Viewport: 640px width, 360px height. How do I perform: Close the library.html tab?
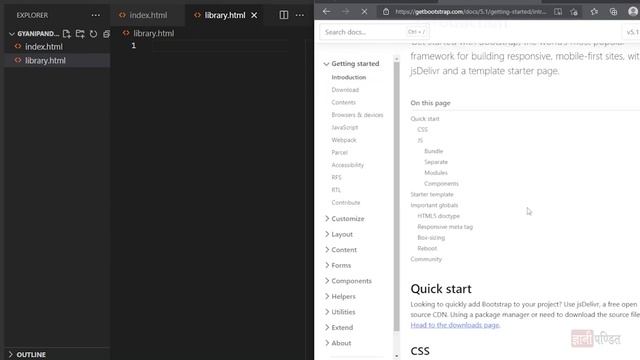pos(254,15)
